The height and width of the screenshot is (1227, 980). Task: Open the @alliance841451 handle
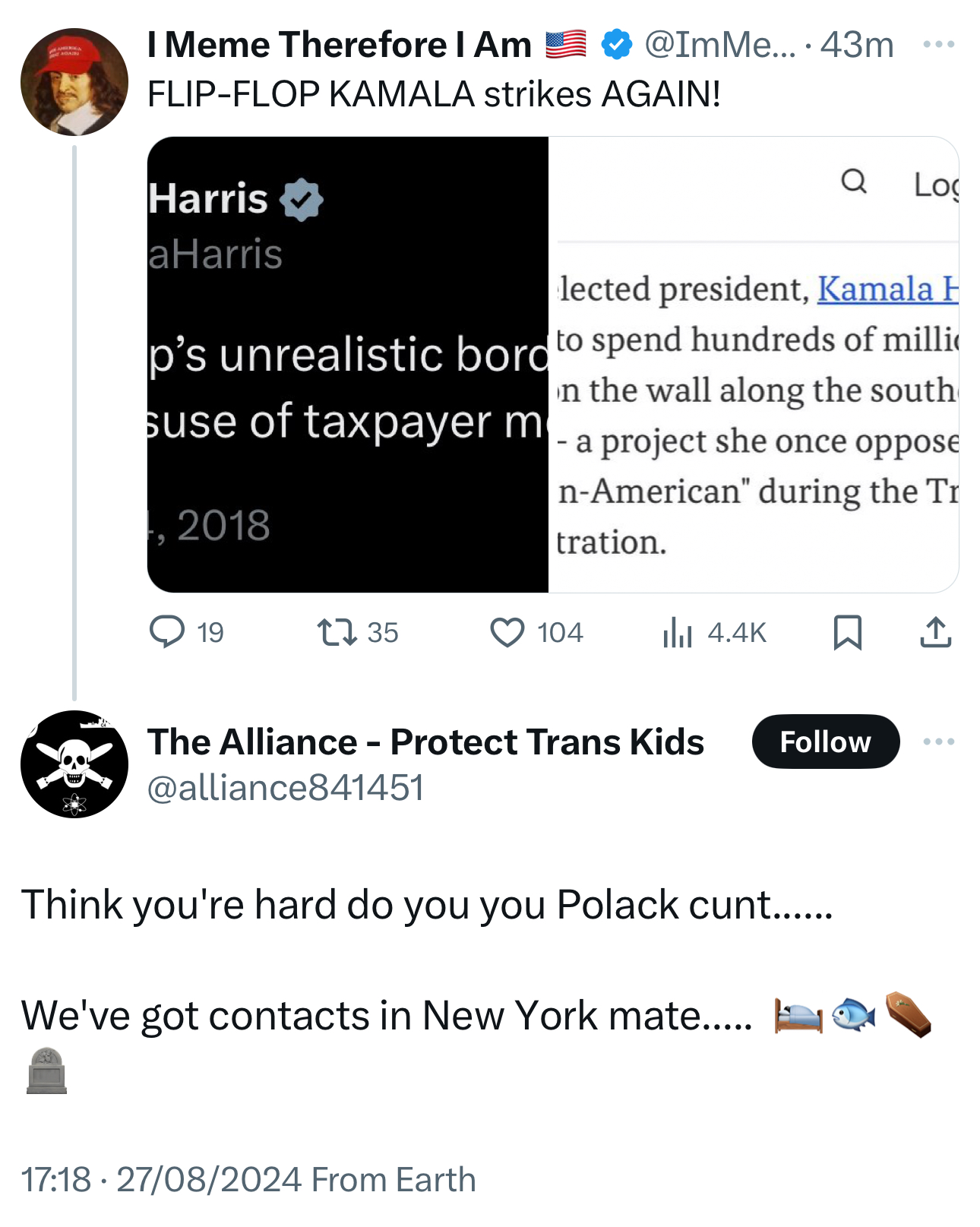coord(285,788)
